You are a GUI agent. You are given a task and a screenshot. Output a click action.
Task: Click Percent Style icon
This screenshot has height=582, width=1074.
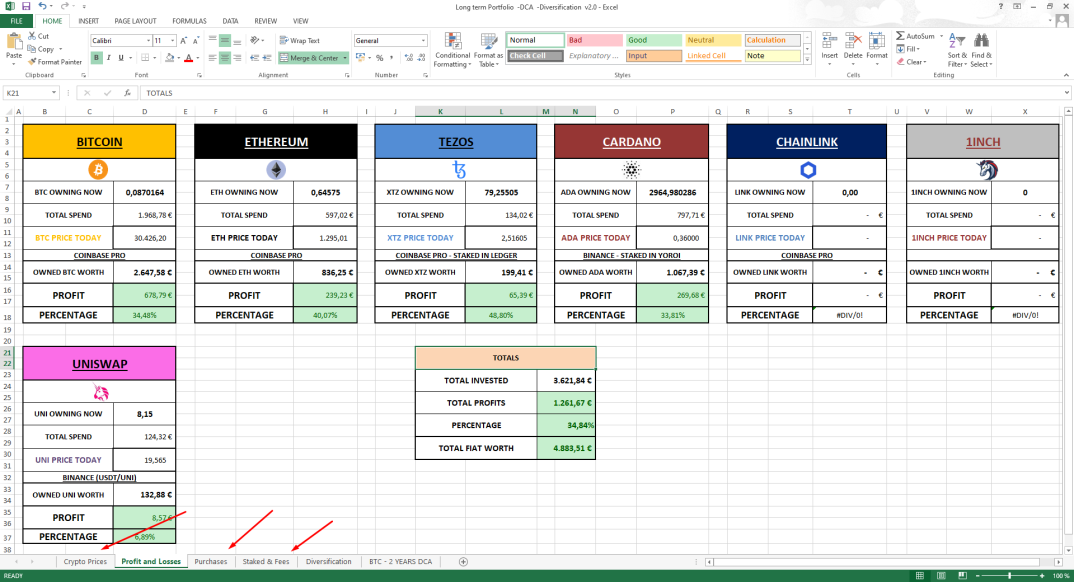(x=379, y=58)
